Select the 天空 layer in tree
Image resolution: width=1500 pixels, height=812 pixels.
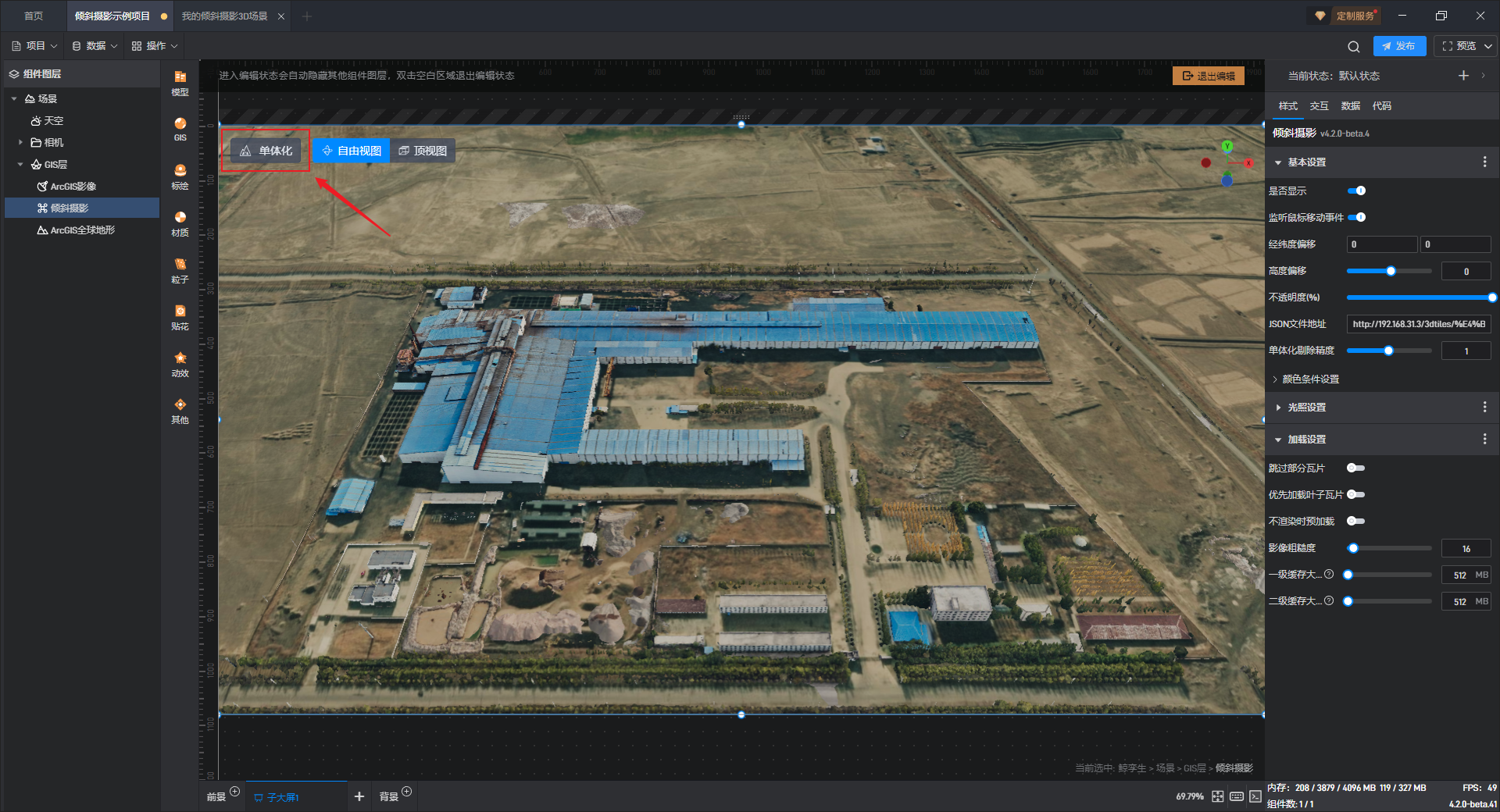[x=47, y=121]
